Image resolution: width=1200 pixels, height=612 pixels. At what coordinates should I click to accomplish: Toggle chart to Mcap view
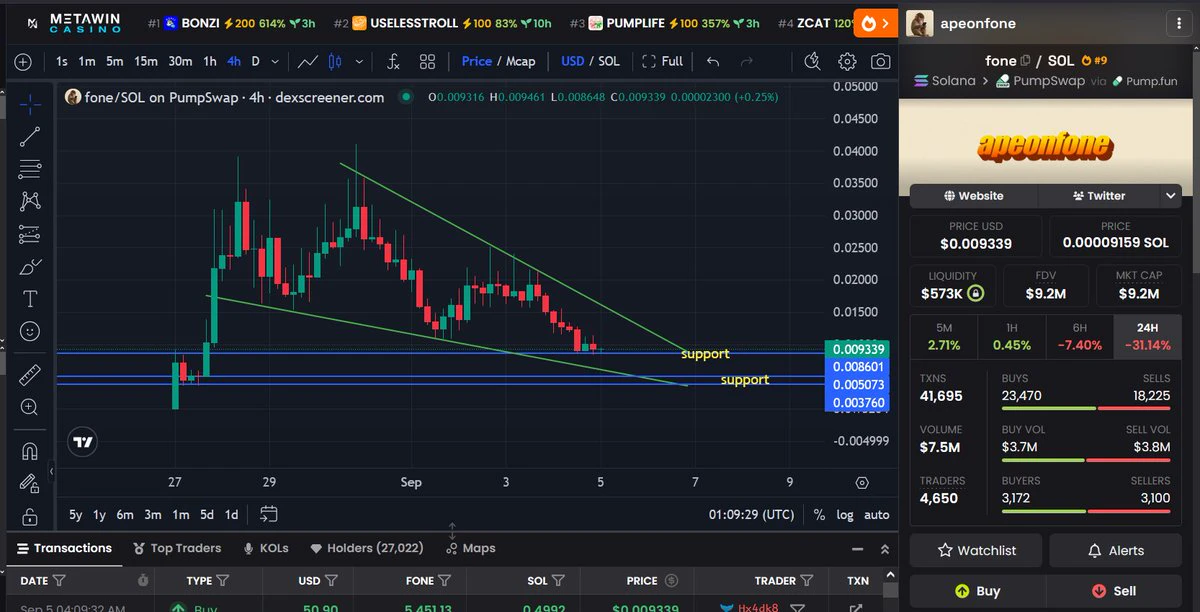pos(520,61)
